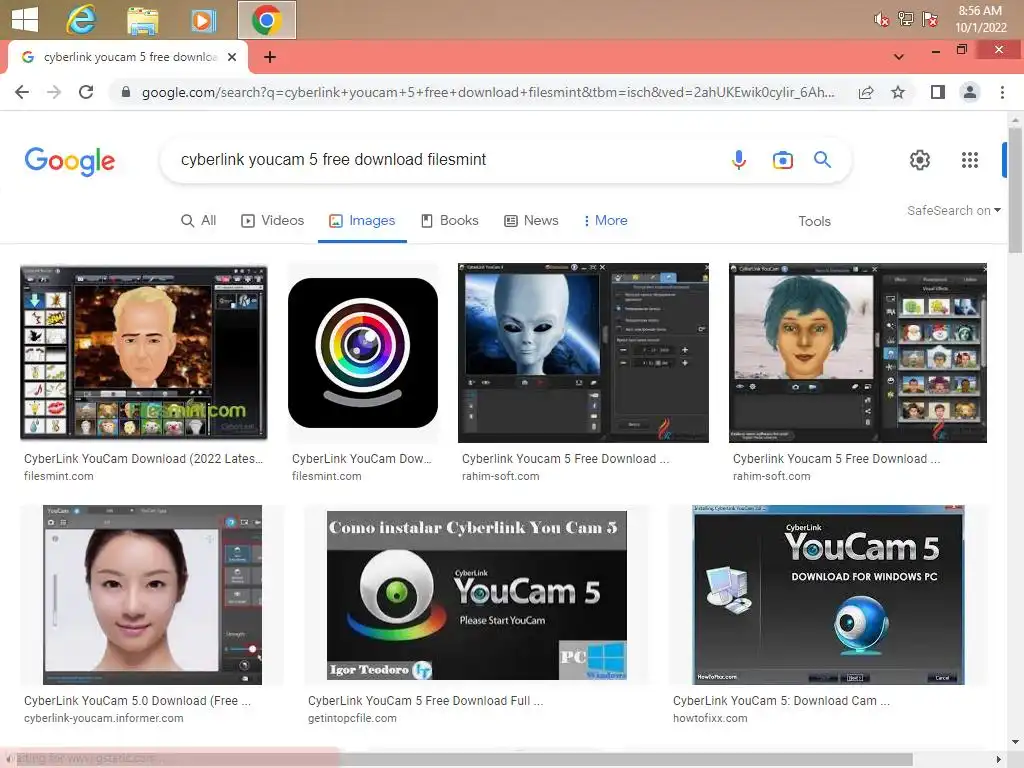Search by image using the camera icon
This screenshot has height=768, width=1024.
pos(782,160)
